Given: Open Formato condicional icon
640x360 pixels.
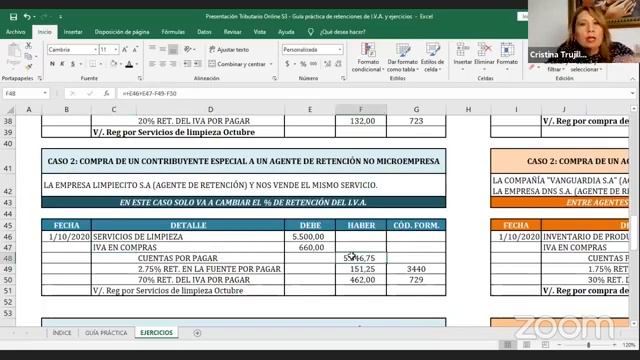Looking at the screenshot, I should pyautogui.click(x=368, y=57).
